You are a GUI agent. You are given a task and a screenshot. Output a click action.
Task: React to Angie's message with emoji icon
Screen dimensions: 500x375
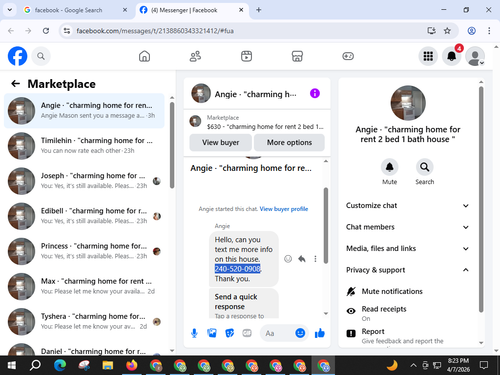[288, 259]
